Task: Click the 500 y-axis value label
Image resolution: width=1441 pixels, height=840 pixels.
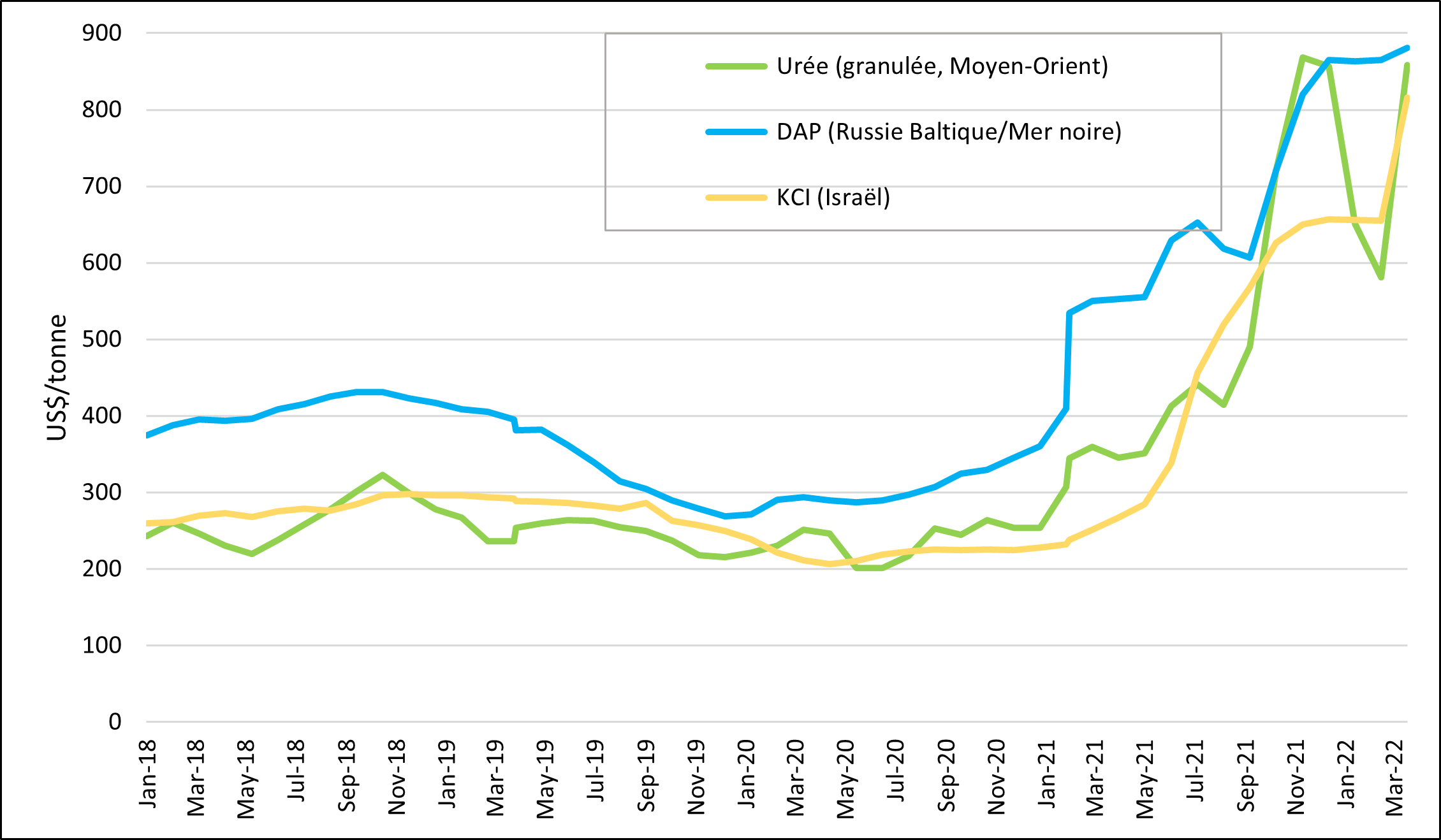Action: pyautogui.click(x=101, y=339)
